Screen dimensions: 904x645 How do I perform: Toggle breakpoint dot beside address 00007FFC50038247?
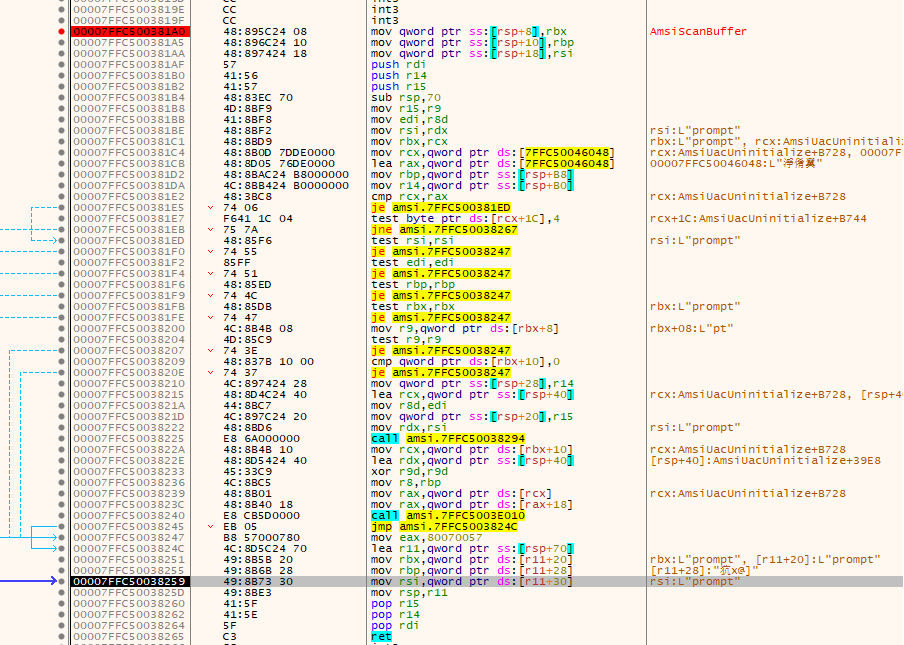(62, 537)
